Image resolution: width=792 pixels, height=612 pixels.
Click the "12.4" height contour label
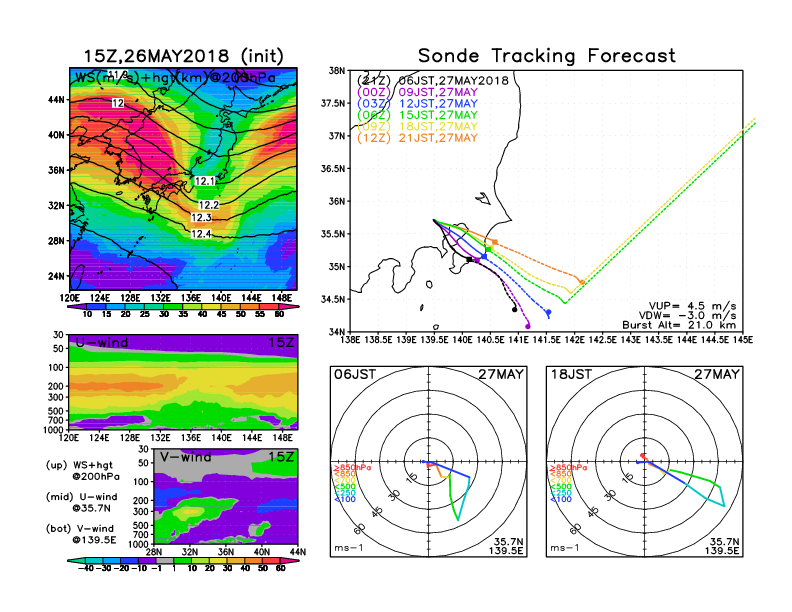tap(201, 234)
